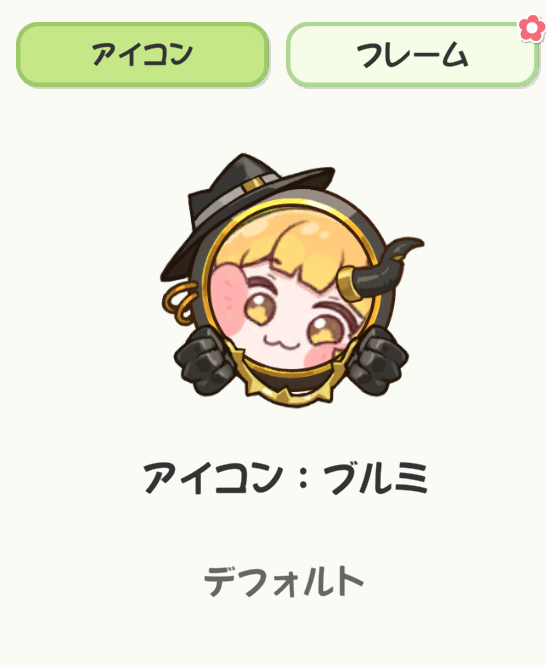Screen dimensions: 546x665
Task: Click the アイコン：ブルミ name label
Action: [286, 478]
